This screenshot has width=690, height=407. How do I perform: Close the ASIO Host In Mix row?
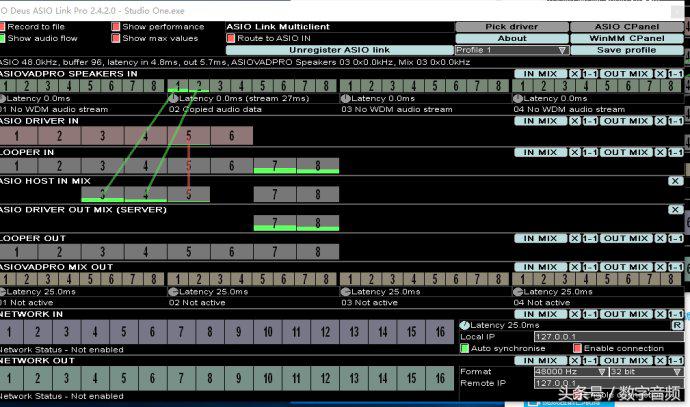pyautogui.click(x=676, y=180)
